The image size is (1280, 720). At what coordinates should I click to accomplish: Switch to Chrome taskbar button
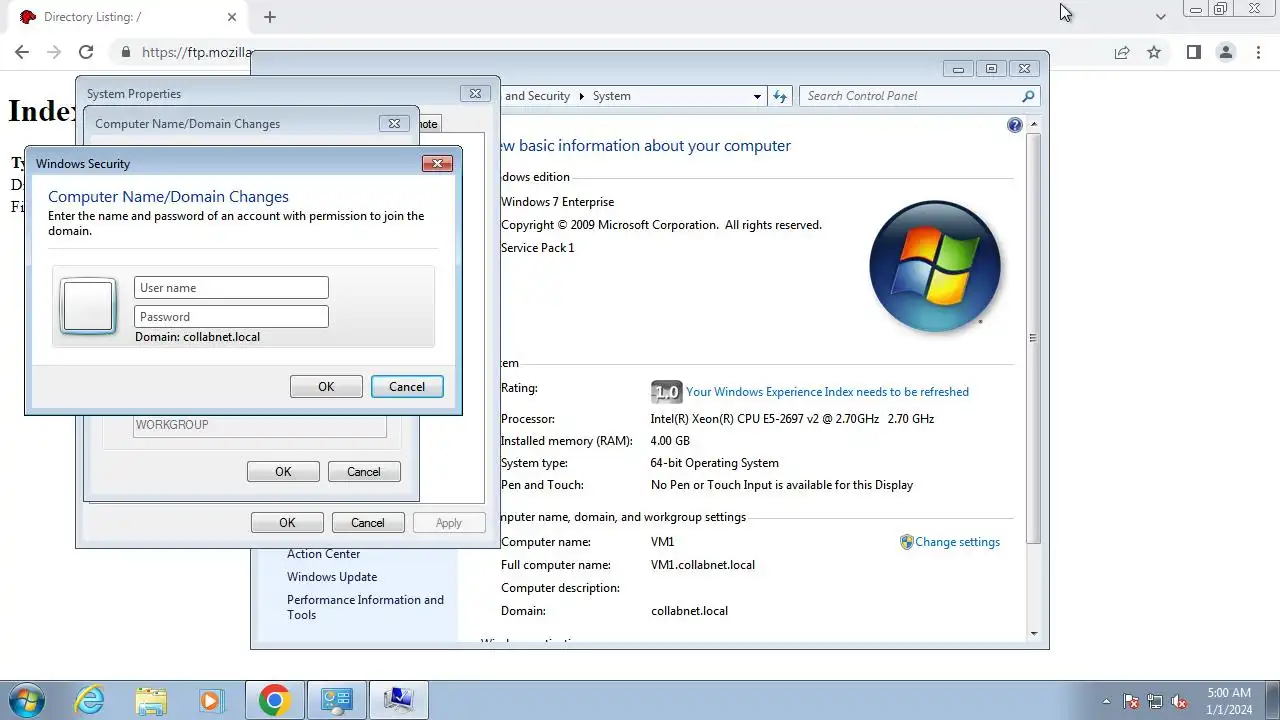[275, 700]
